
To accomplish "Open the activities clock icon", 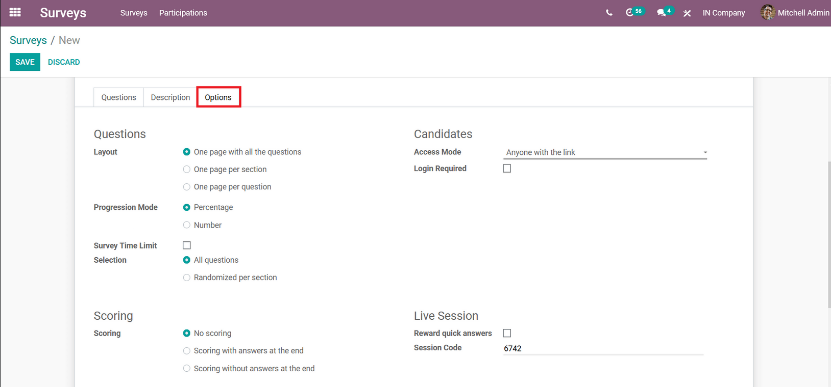I will click(630, 13).
